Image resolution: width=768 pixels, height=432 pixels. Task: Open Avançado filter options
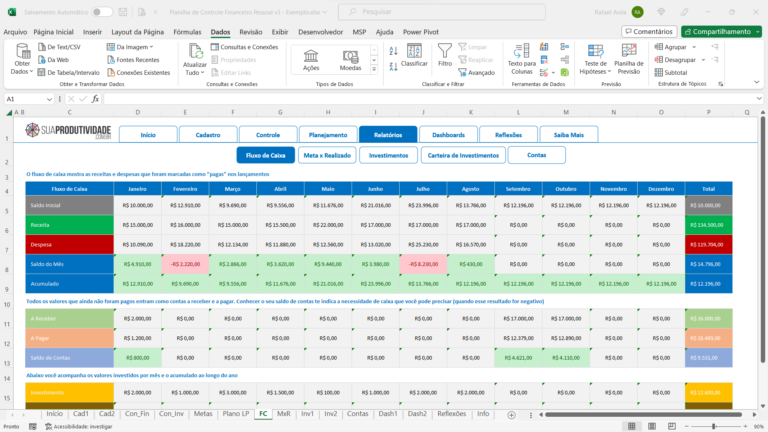coord(477,72)
